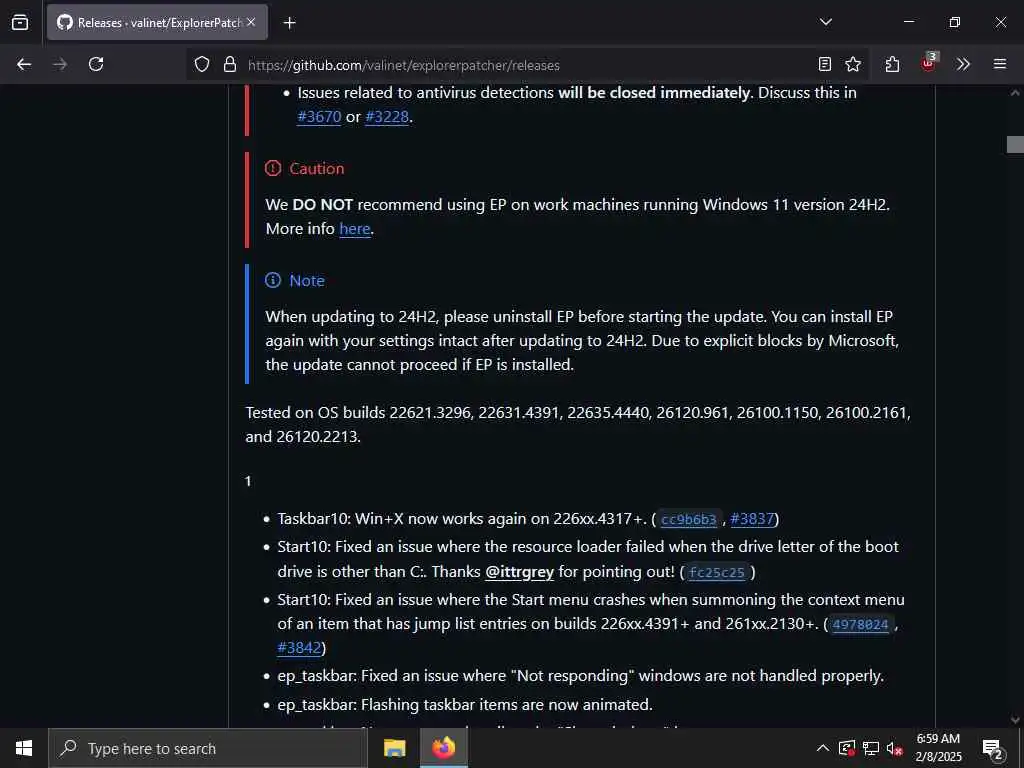The image size is (1024, 768).
Task: Select the Releases valinet/ExplorerPatcher tab
Action: coord(157,22)
